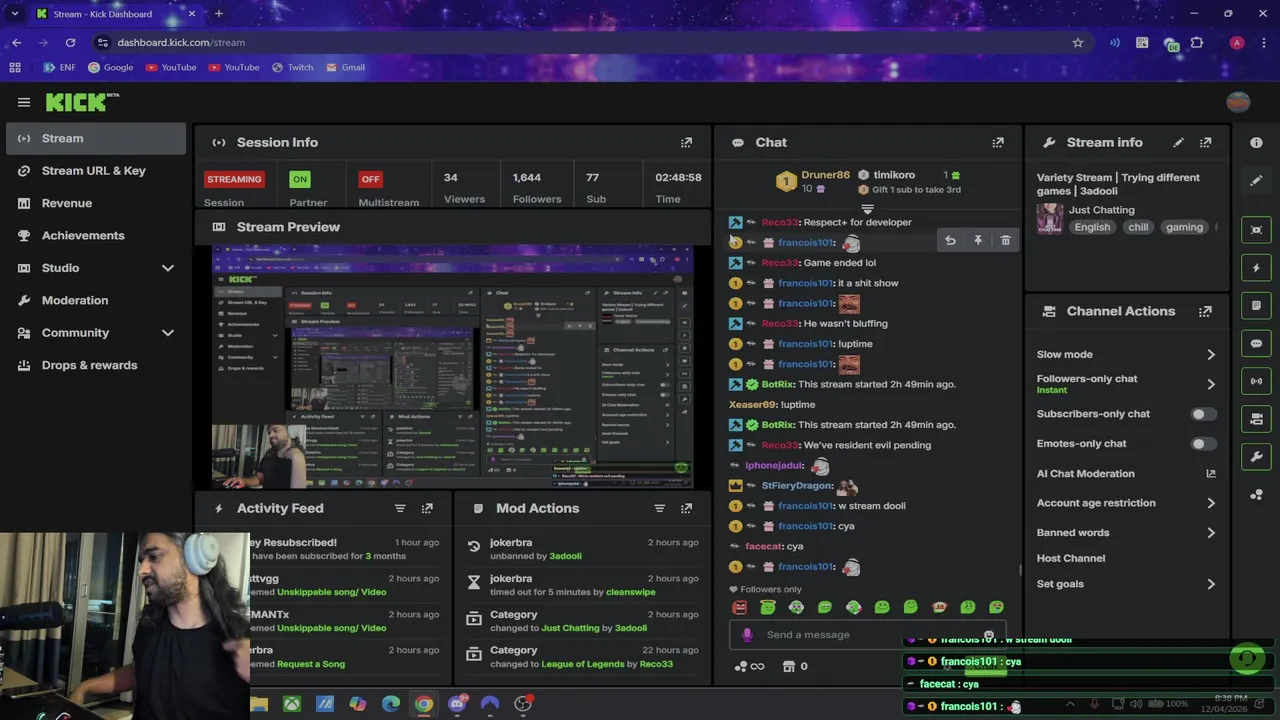
Task: Click the mod actions note icon in right rail
Action: click(1256, 306)
